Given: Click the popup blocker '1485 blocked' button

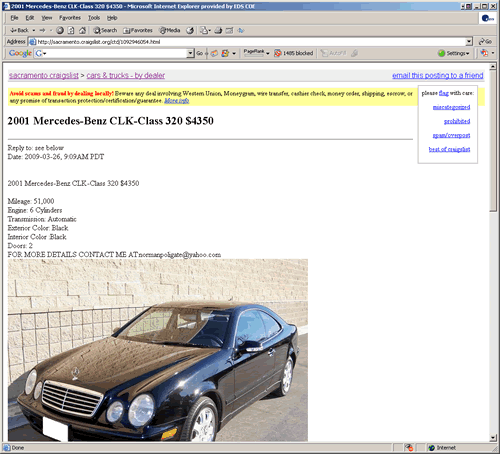Looking at the screenshot, I should point(293,53).
